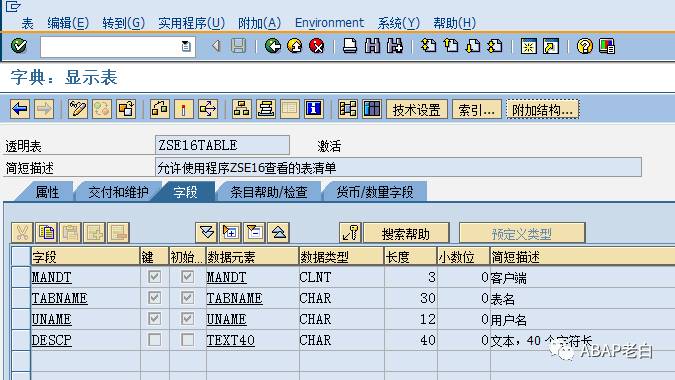Image resolution: width=675 pixels, height=380 pixels.
Task: Click the Expand Include plus icon
Action: (230, 233)
